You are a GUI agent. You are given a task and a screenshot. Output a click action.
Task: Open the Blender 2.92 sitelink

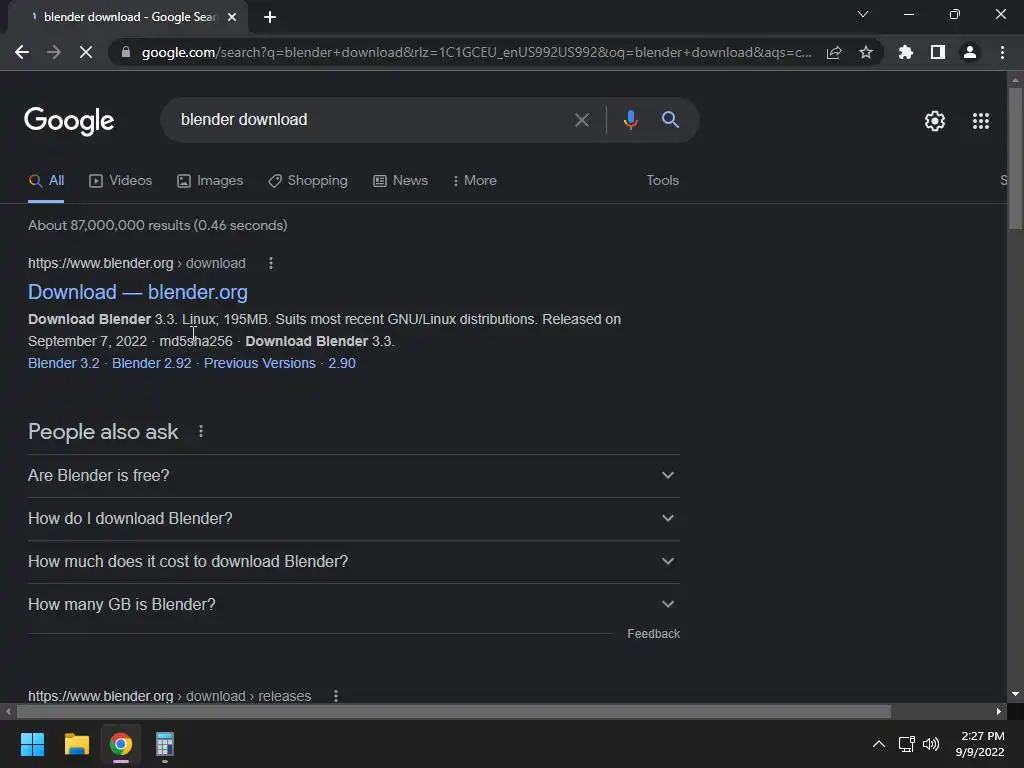pyautogui.click(x=152, y=363)
